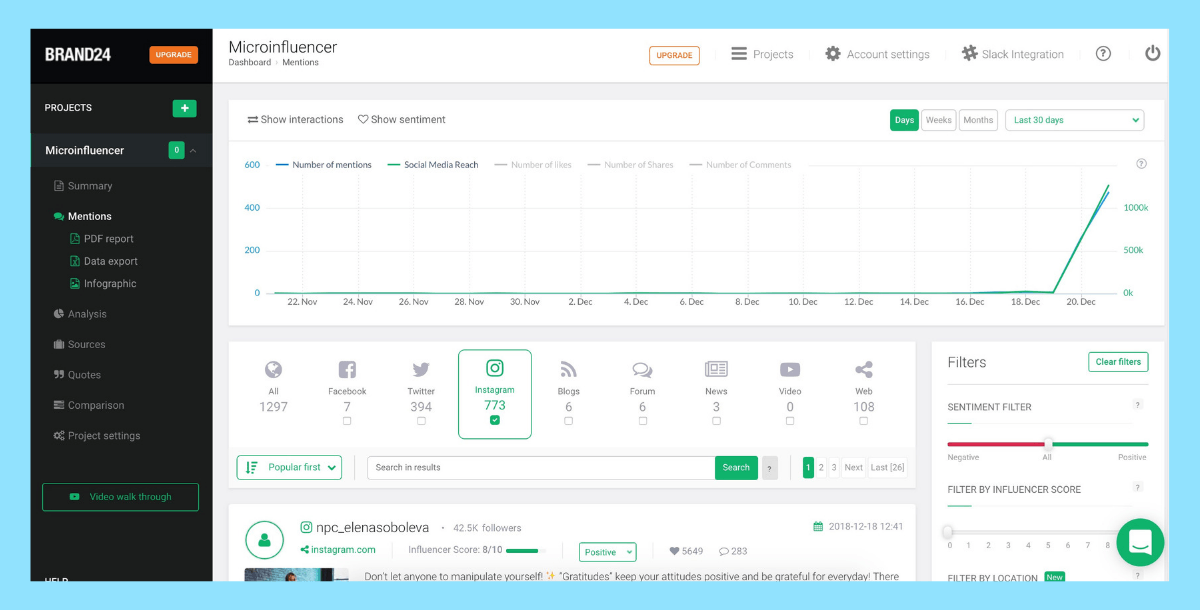
Task: Select the Video source icon
Action: [790, 369]
